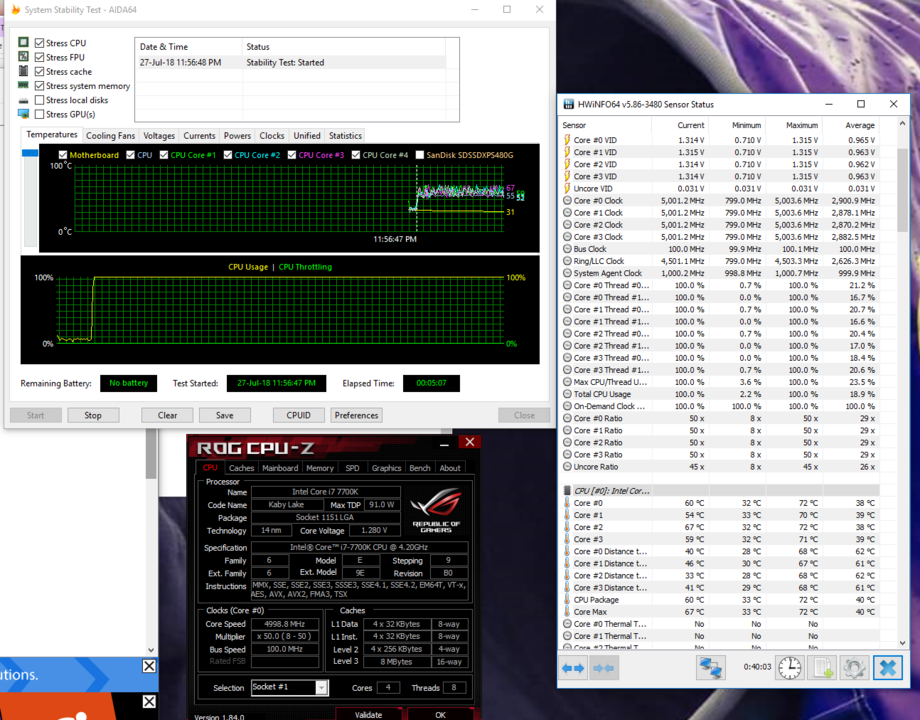Click the Republic of Gamers logo in CPU-Z

[x=436, y=509]
